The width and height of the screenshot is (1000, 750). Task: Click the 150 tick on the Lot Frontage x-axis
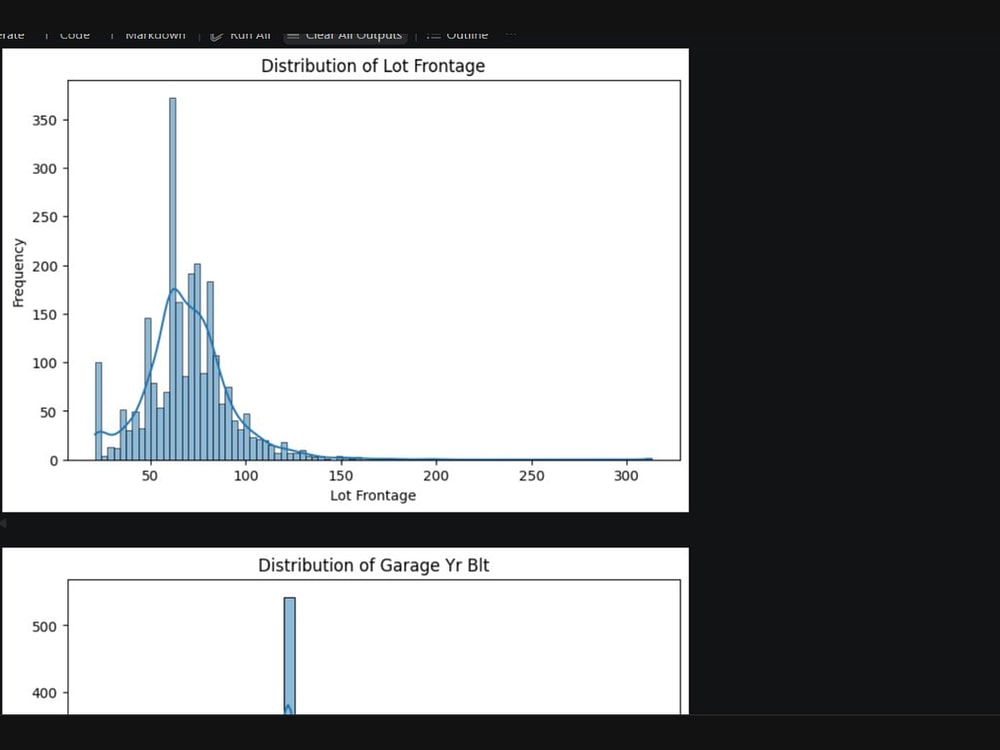(341, 476)
